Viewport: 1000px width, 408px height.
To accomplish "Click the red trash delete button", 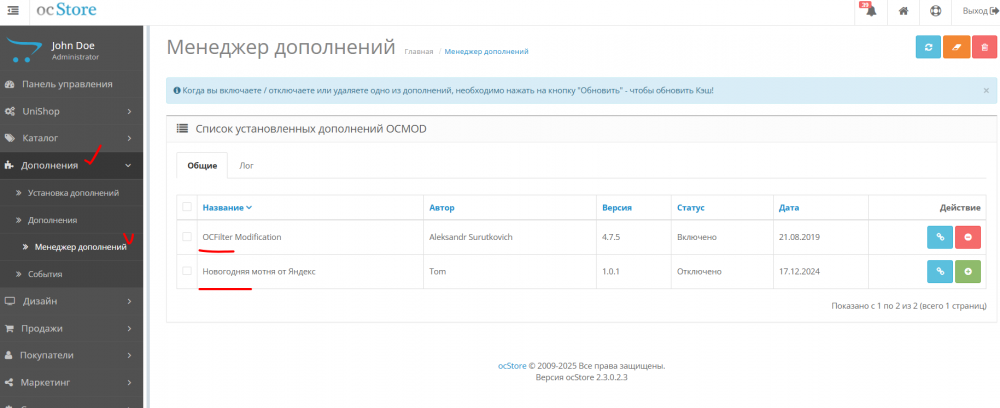I will point(985,47).
